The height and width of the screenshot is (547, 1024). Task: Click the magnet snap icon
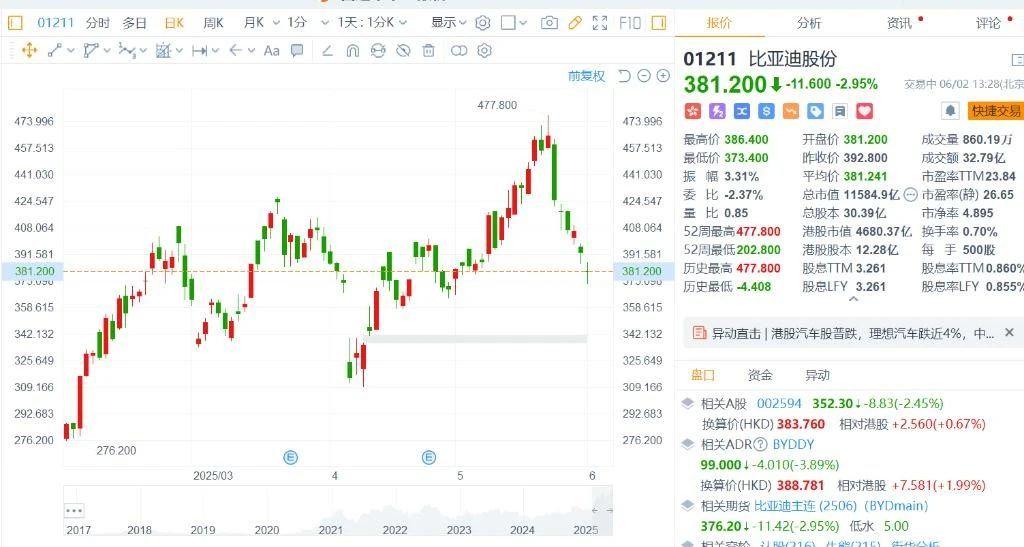click(351, 50)
